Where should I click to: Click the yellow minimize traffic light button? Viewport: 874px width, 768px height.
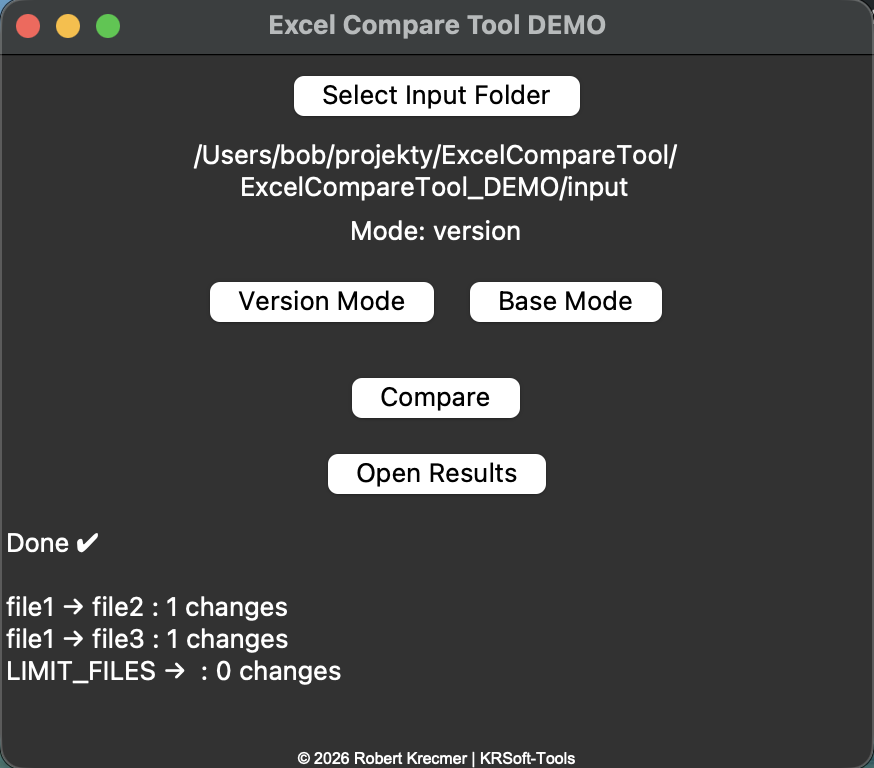(x=67, y=27)
